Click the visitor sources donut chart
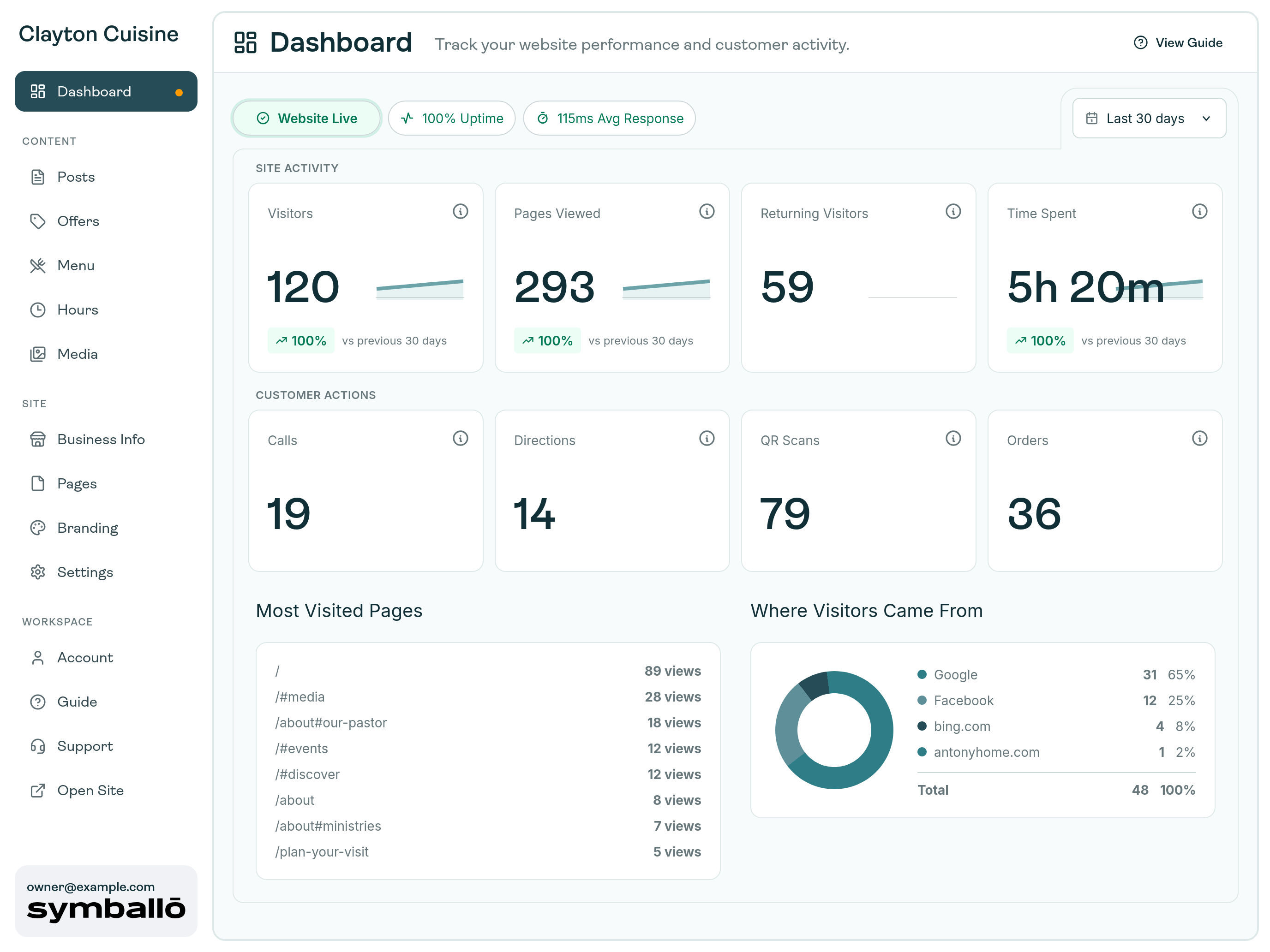 pyautogui.click(x=834, y=730)
